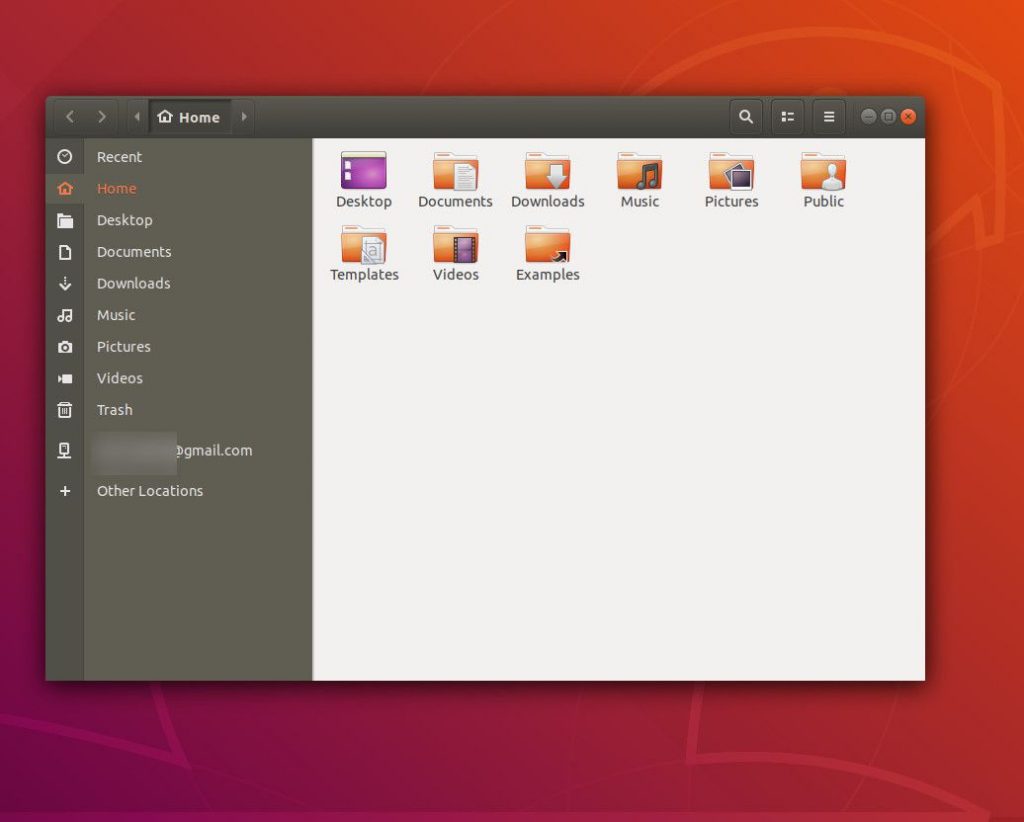The width and height of the screenshot is (1024, 822).
Task: Select Home label in the sidebar
Action: (116, 189)
